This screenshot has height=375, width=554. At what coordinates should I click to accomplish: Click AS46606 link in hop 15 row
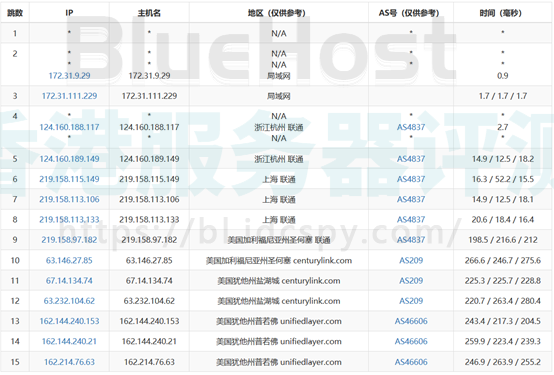pyautogui.click(x=411, y=362)
